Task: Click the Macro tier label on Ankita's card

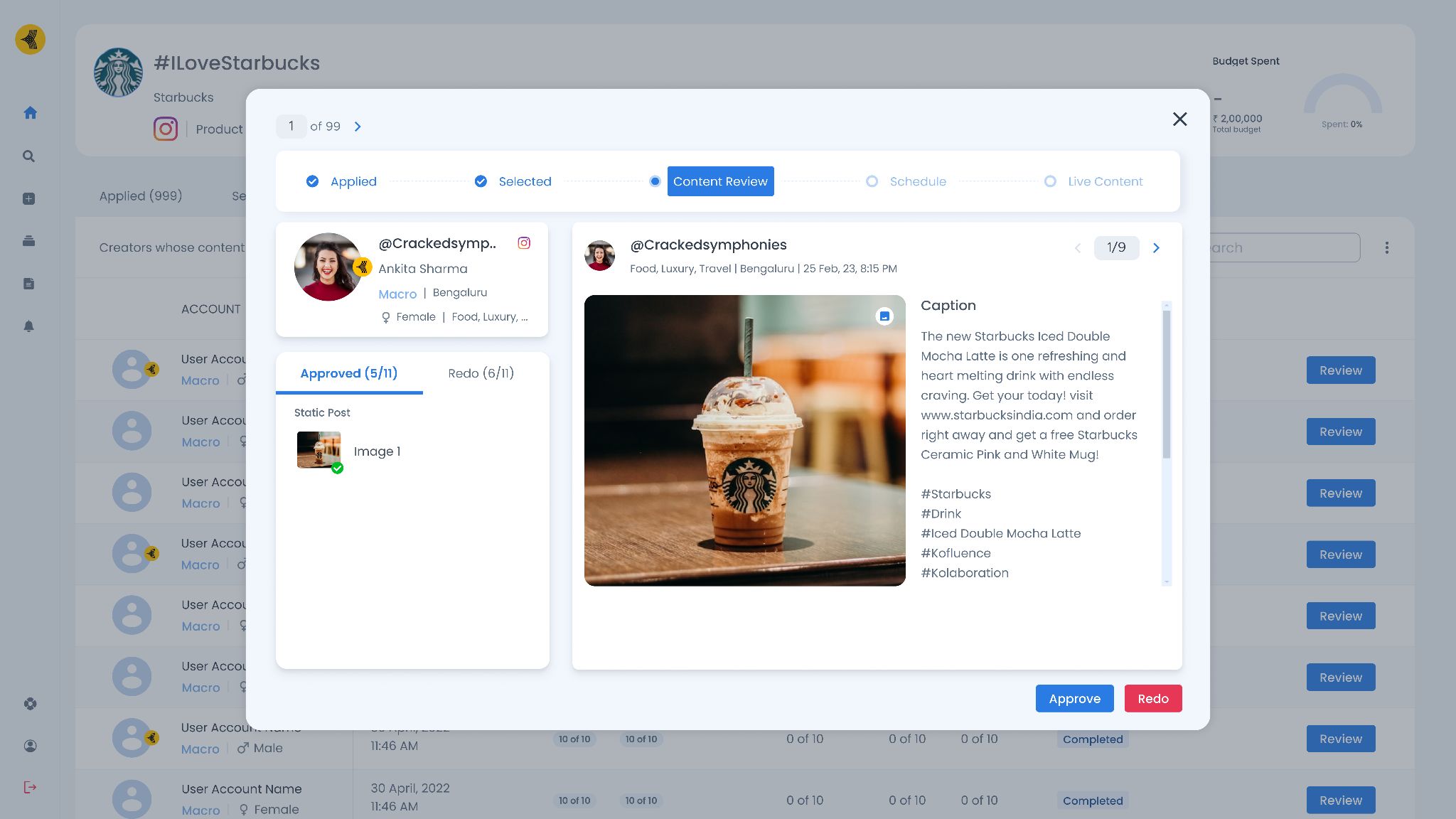Action: [x=397, y=294]
